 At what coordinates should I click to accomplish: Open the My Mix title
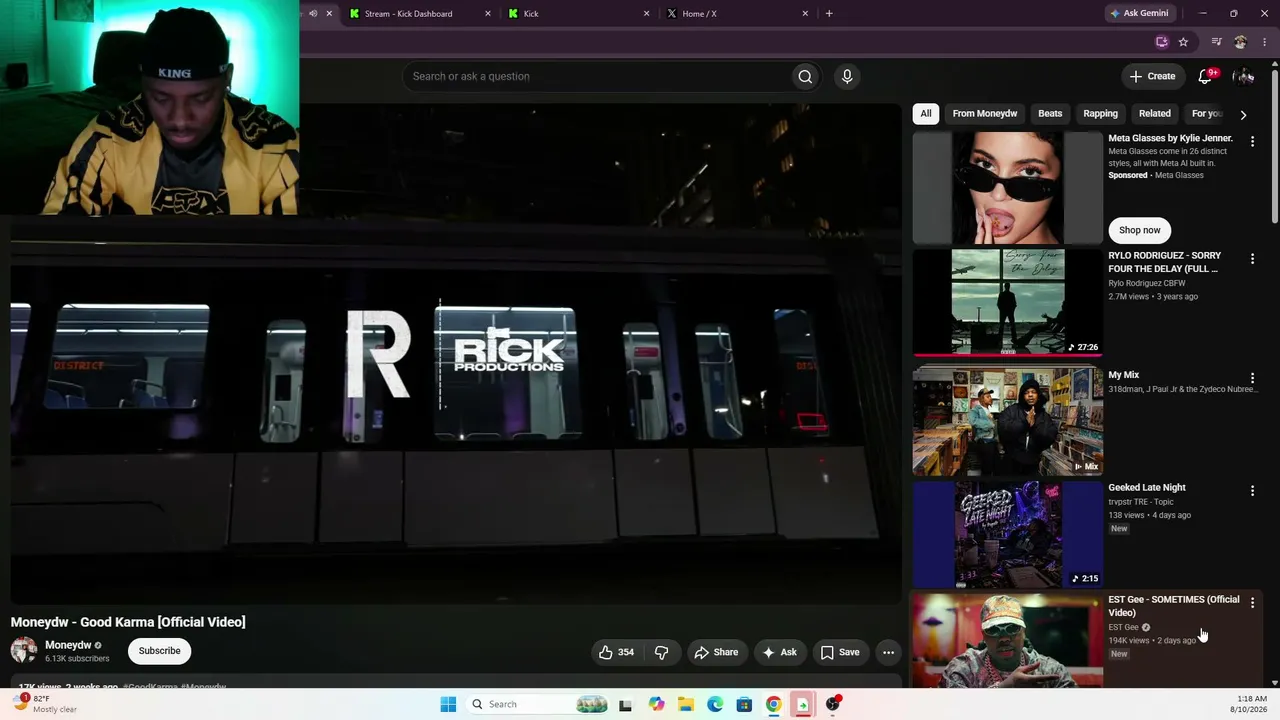click(1124, 375)
